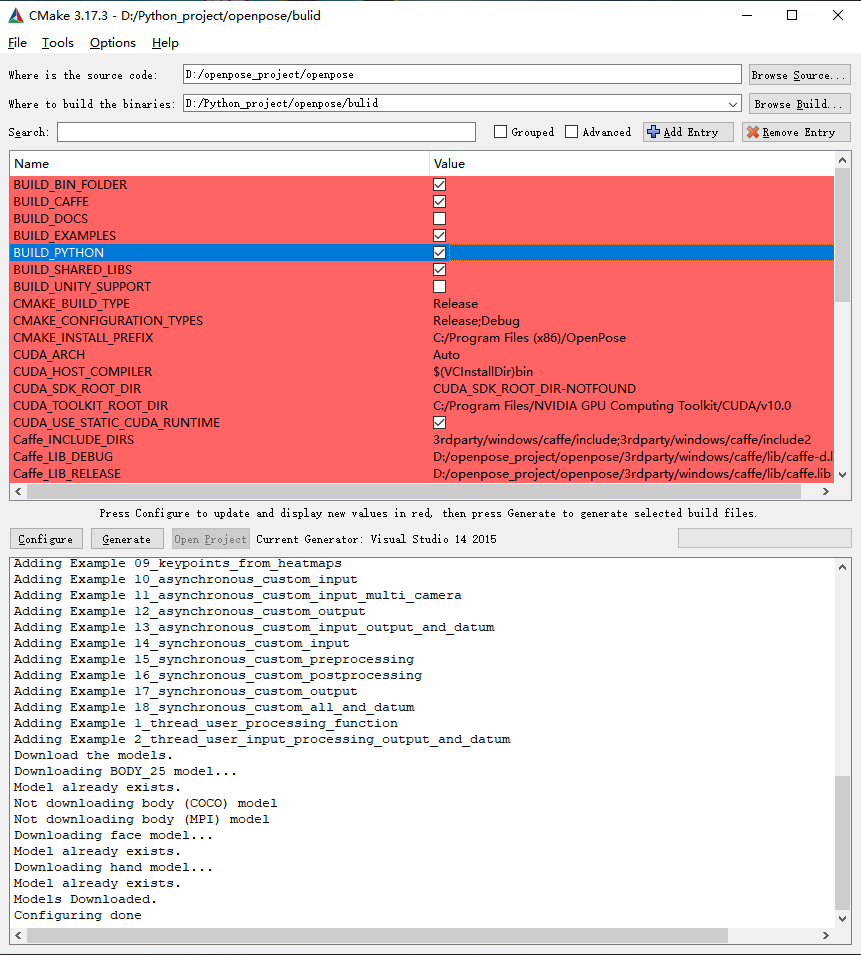
Task: Click the CMake triangle logo in the title bar
Action: click(x=14, y=15)
